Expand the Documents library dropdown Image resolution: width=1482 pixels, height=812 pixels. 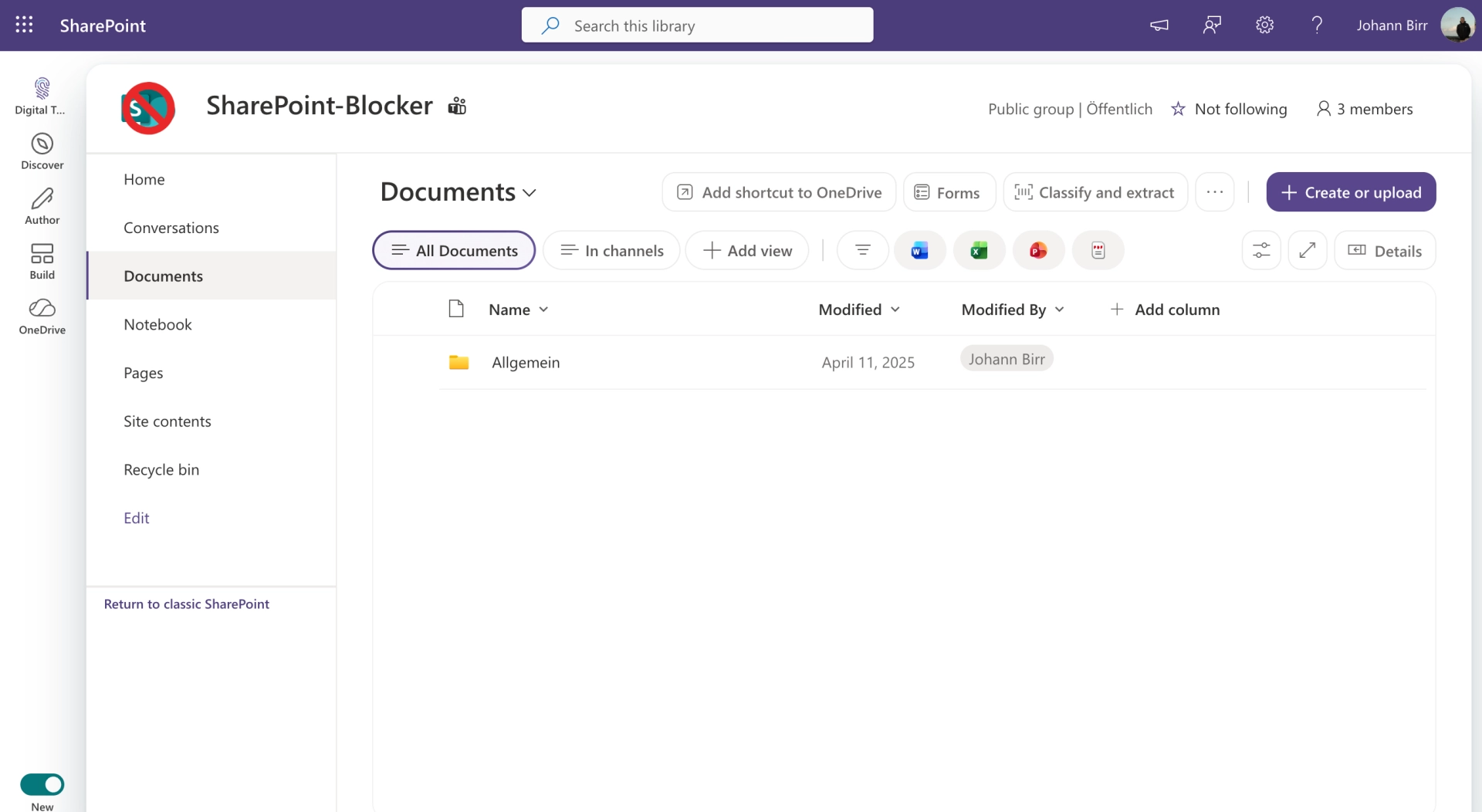click(x=530, y=192)
